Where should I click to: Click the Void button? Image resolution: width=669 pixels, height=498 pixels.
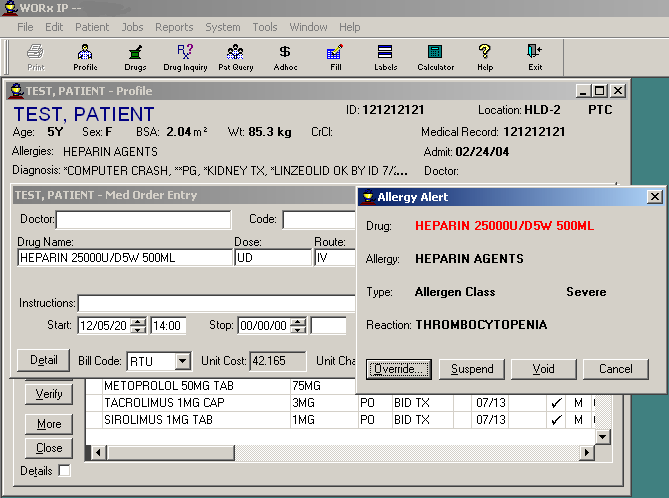point(543,369)
